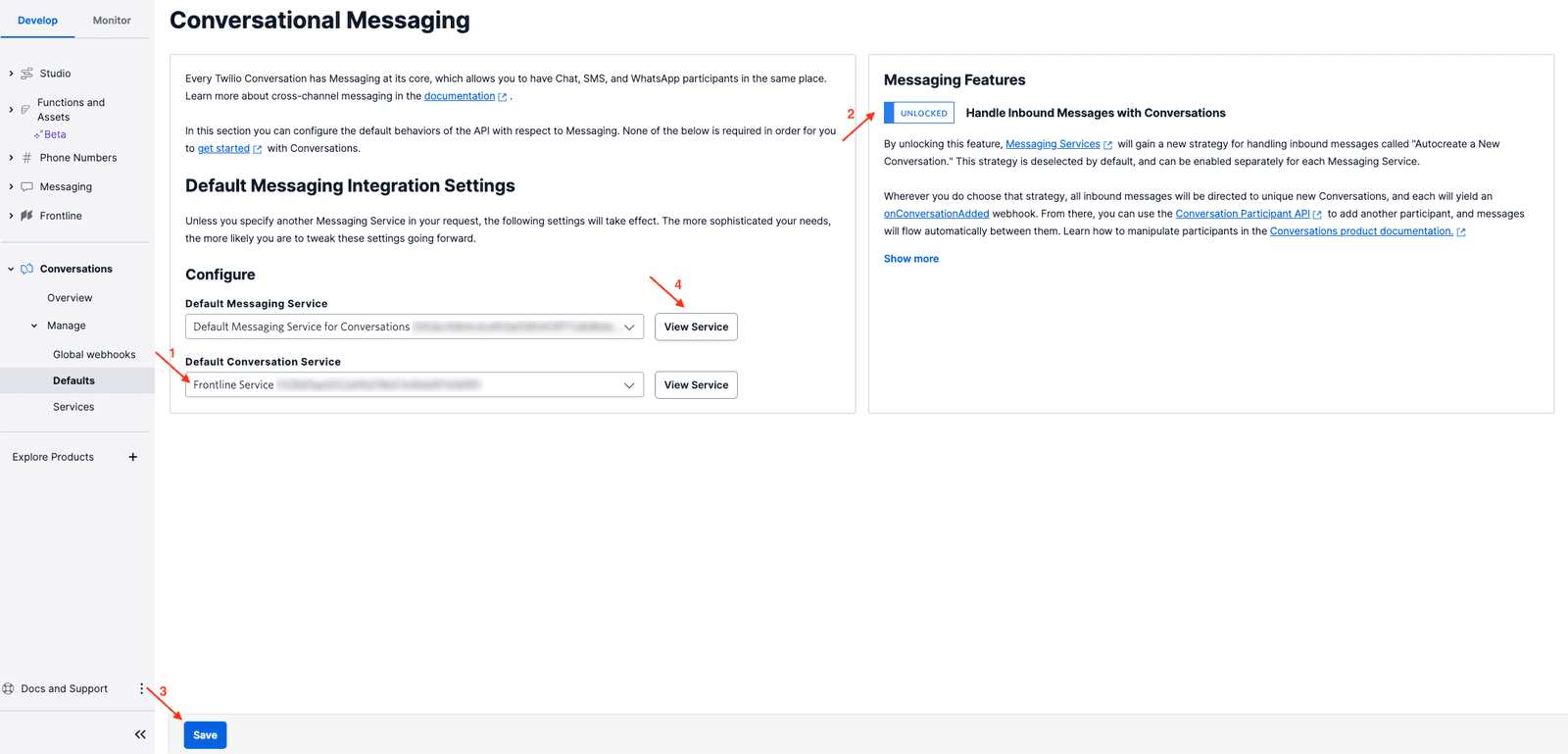
Task: Click the Configure heading
Action: pos(220,275)
